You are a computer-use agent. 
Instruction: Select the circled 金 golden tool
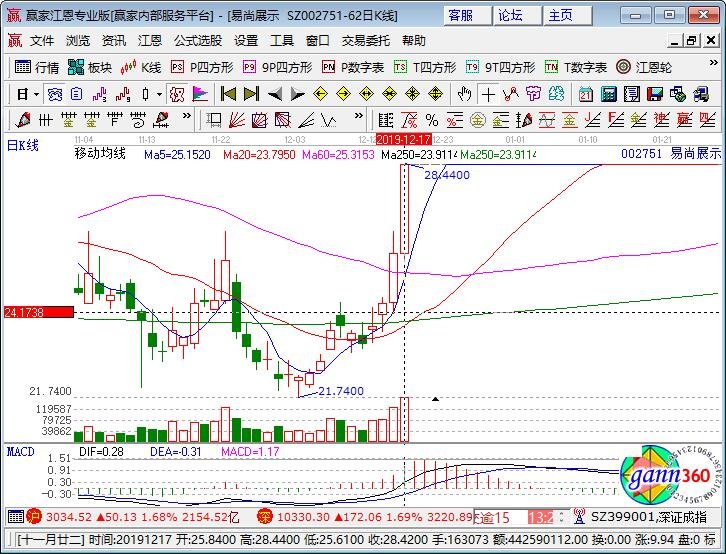pos(478,121)
